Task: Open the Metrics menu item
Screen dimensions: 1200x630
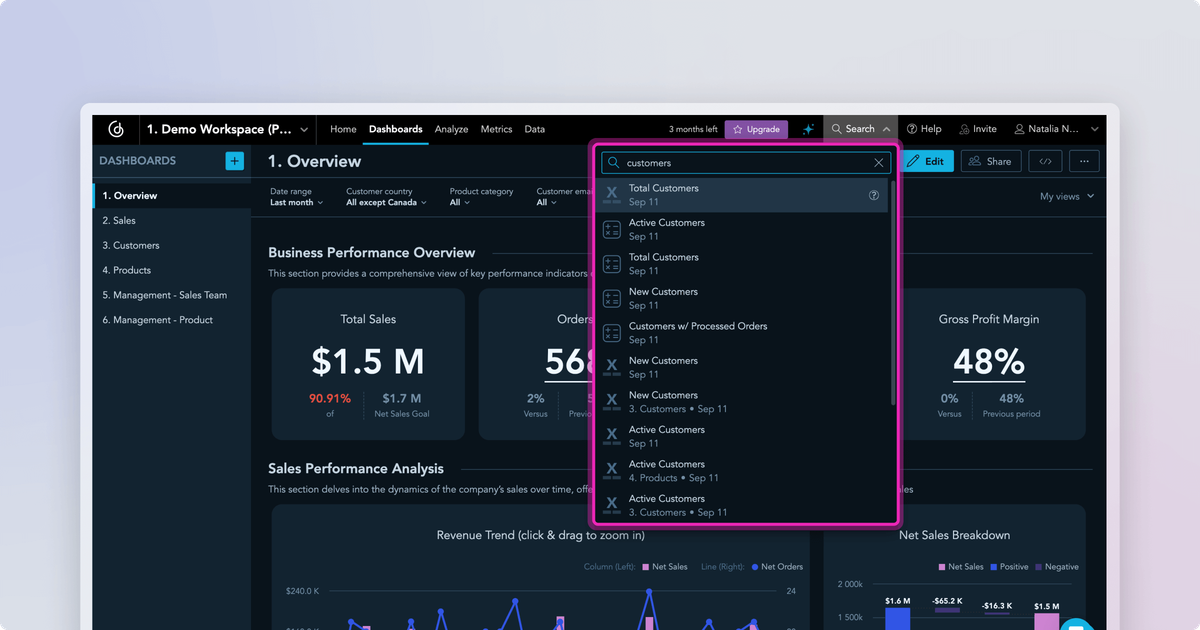Action: click(496, 129)
